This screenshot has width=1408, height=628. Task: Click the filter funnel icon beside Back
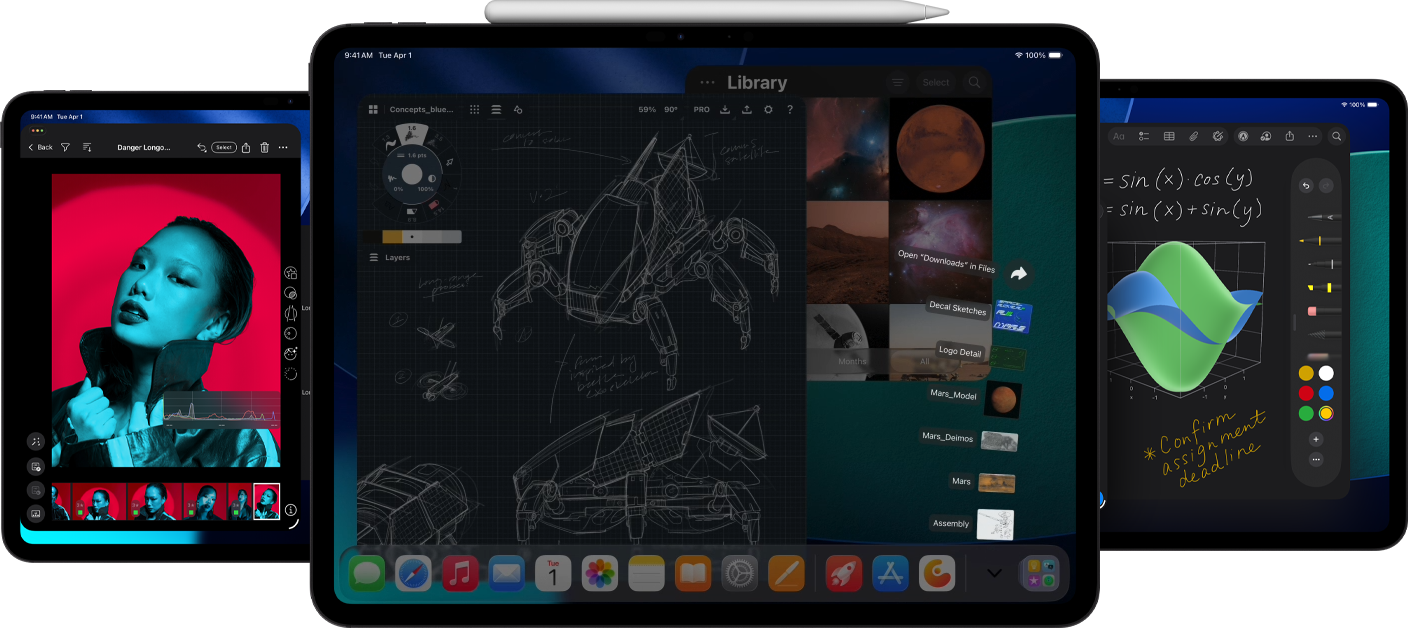click(x=65, y=147)
